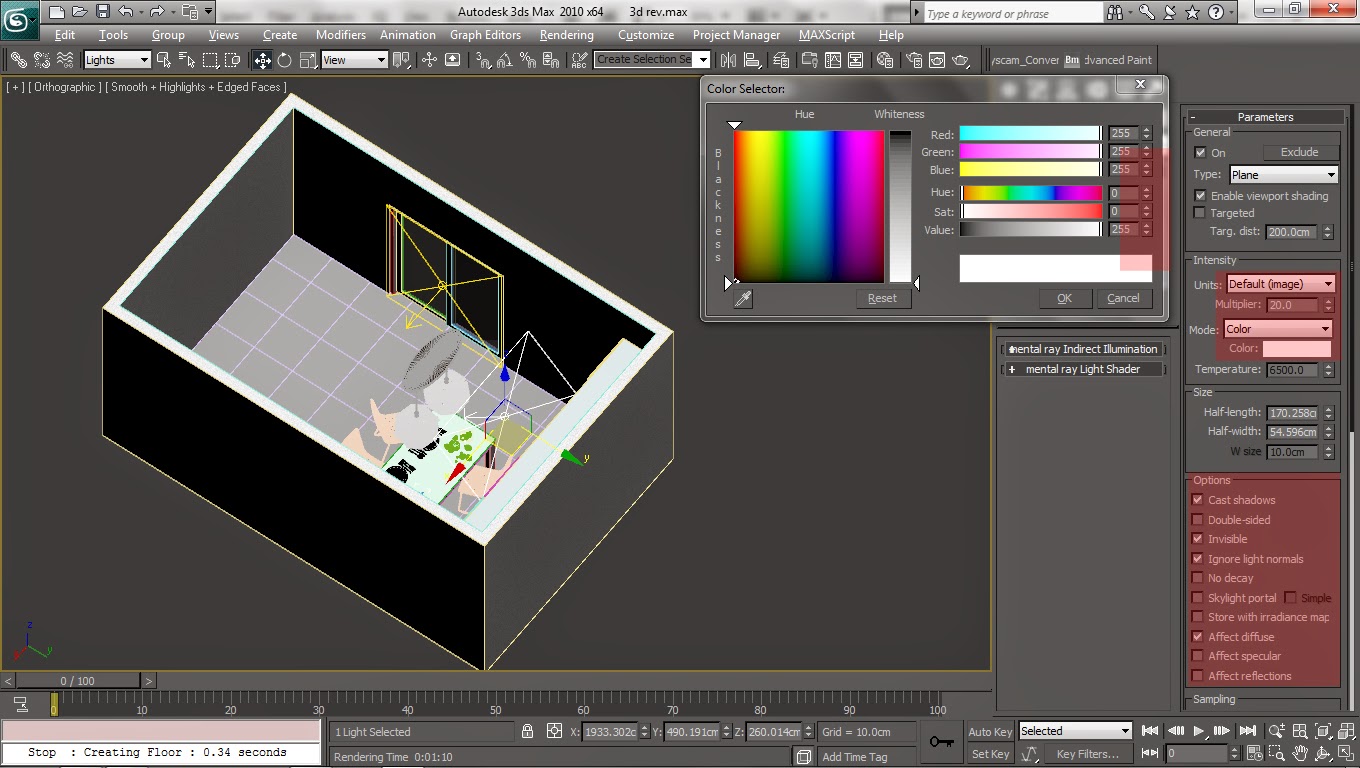The image size is (1360, 768).
Task: Open the light Type dropdown showing Plane
Action: pyautogui.click(x=1283, y=175)
